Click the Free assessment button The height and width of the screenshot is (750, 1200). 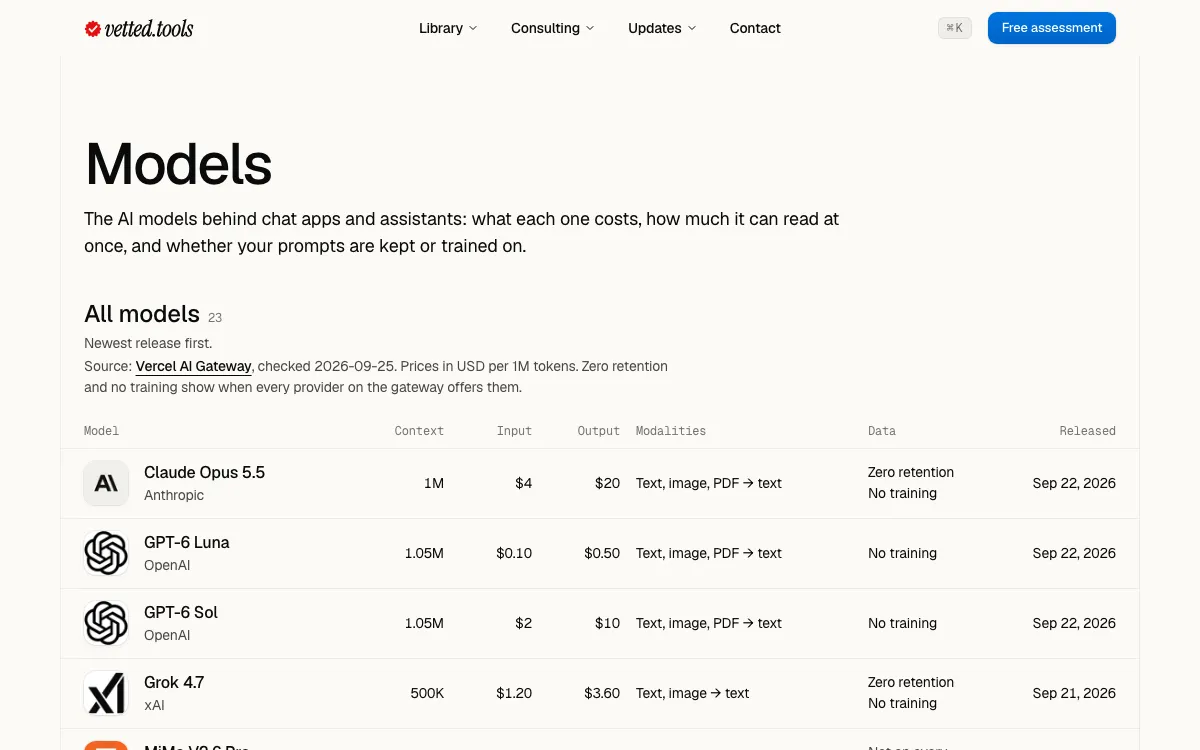click(1052, 28)
